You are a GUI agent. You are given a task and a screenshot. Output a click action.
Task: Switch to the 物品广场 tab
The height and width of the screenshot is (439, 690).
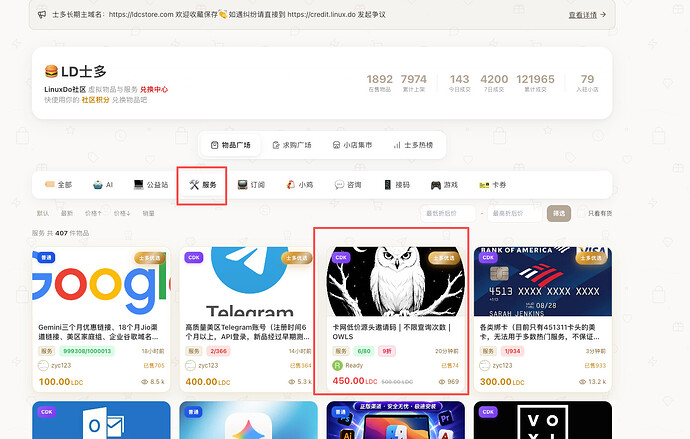coord(231,145)
